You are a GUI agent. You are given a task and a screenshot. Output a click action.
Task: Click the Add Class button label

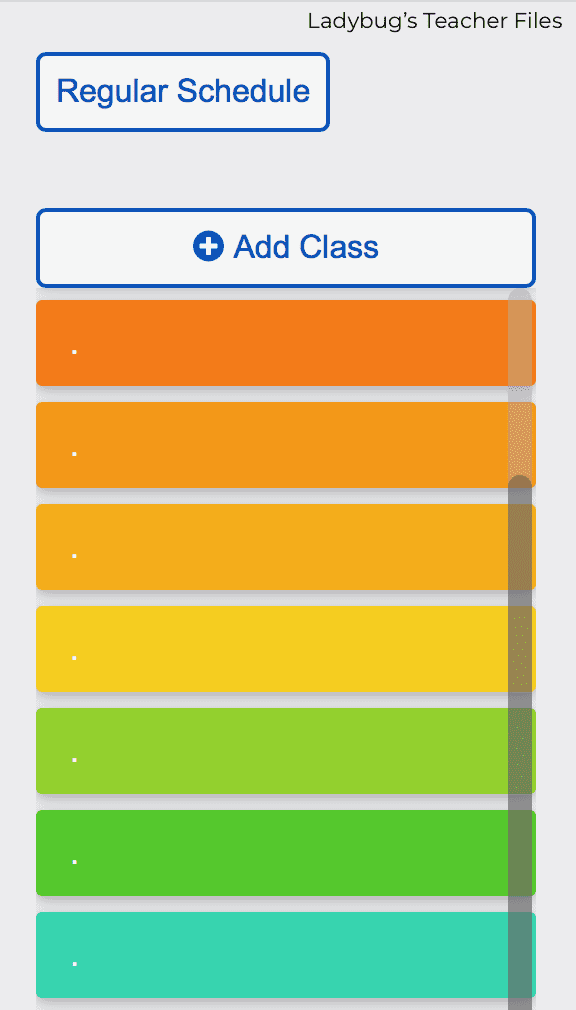coord(305,247)
